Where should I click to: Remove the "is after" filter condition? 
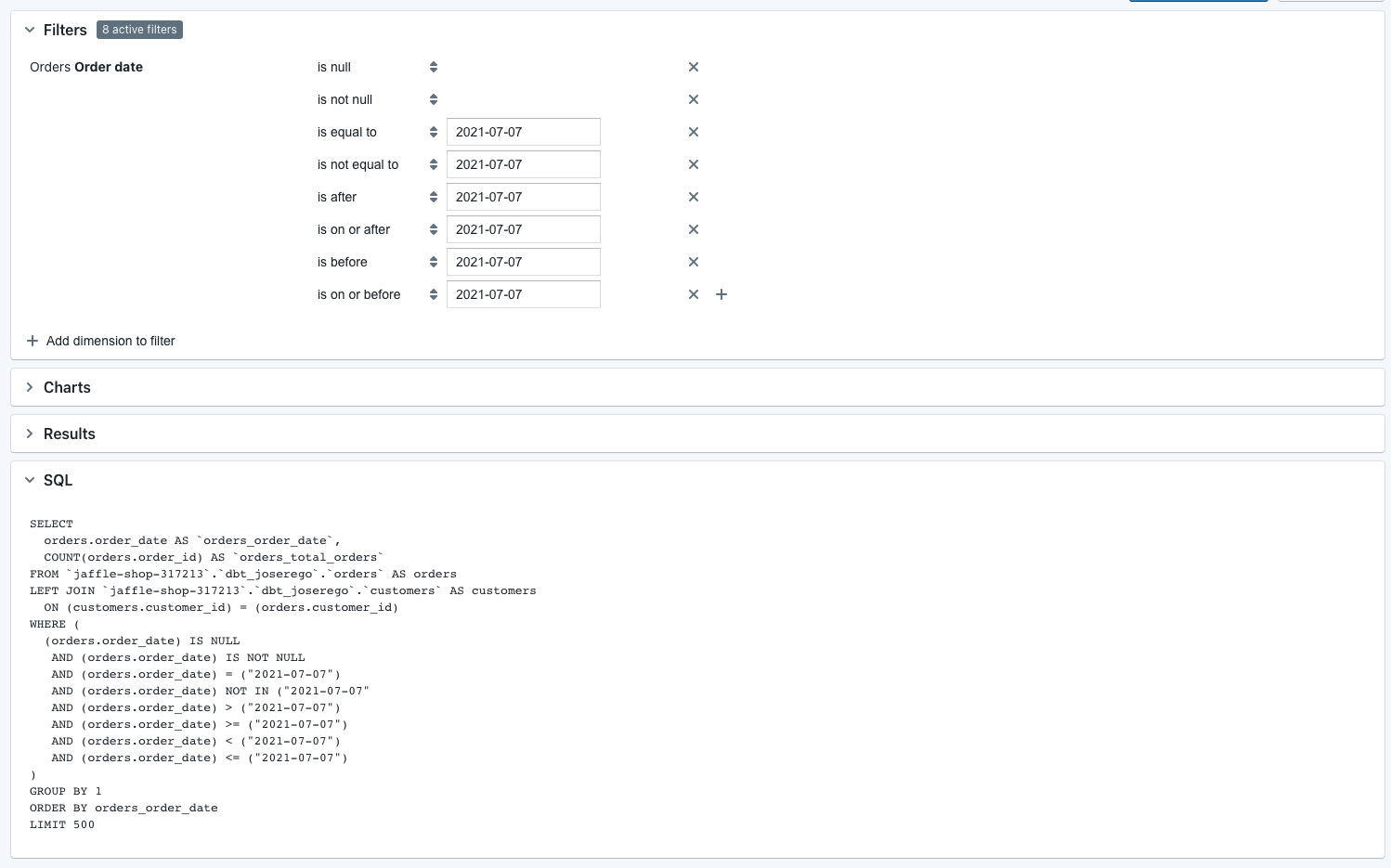[693, 197]
